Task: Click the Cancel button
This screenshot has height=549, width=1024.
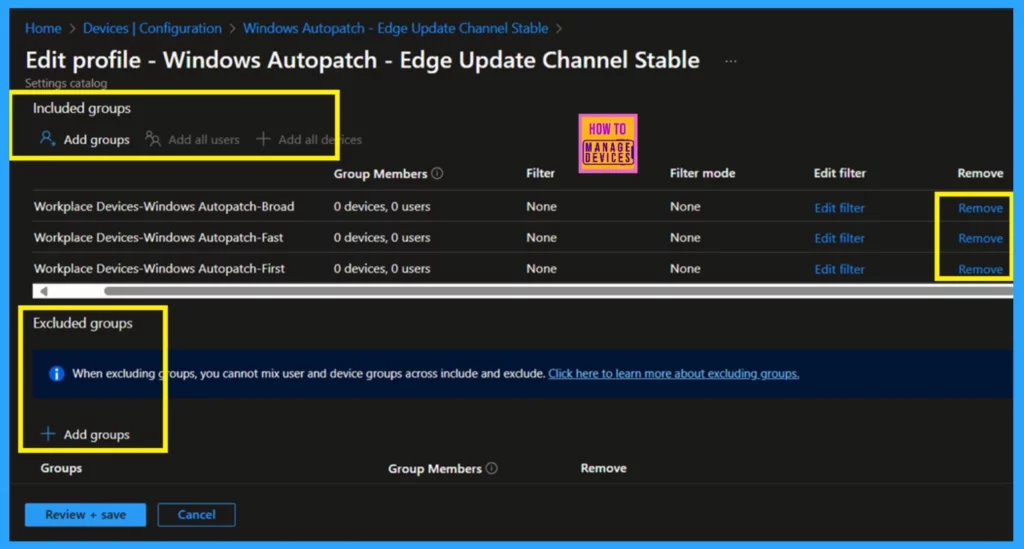Action: coord(197,514)
